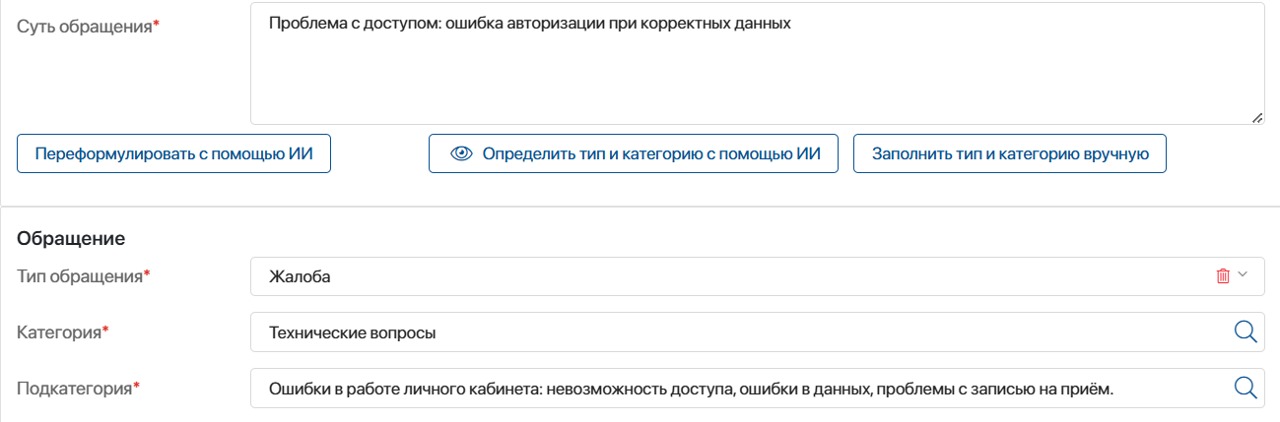Click Заполнить тип и категорию вручную
The width and height of the screenshot is (1280, 422).
click(x=1010, y=154)
